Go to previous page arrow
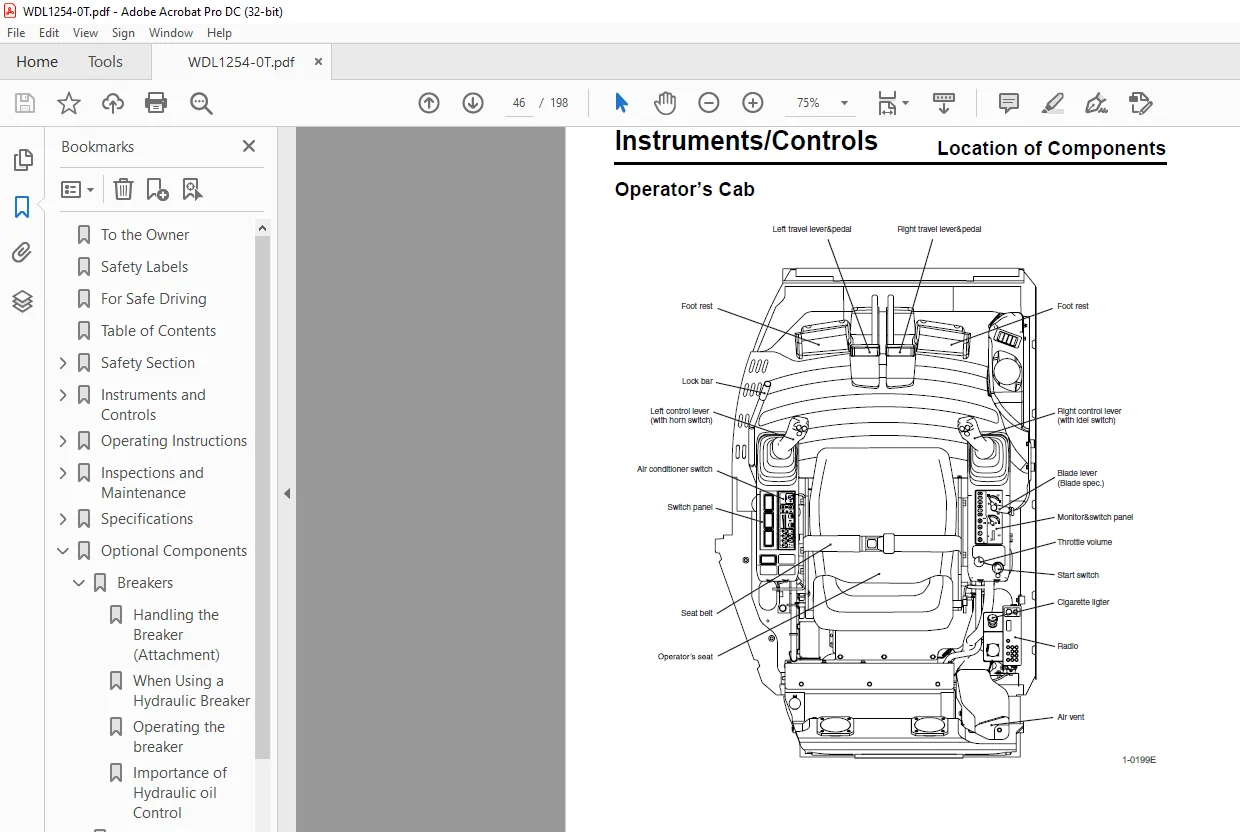 point(429,103)
